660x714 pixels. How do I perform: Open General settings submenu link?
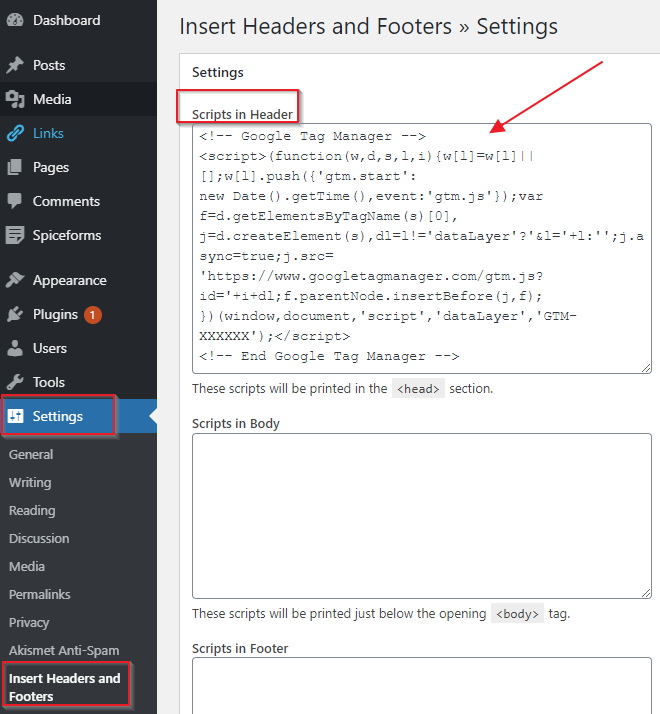click(31, 454)
